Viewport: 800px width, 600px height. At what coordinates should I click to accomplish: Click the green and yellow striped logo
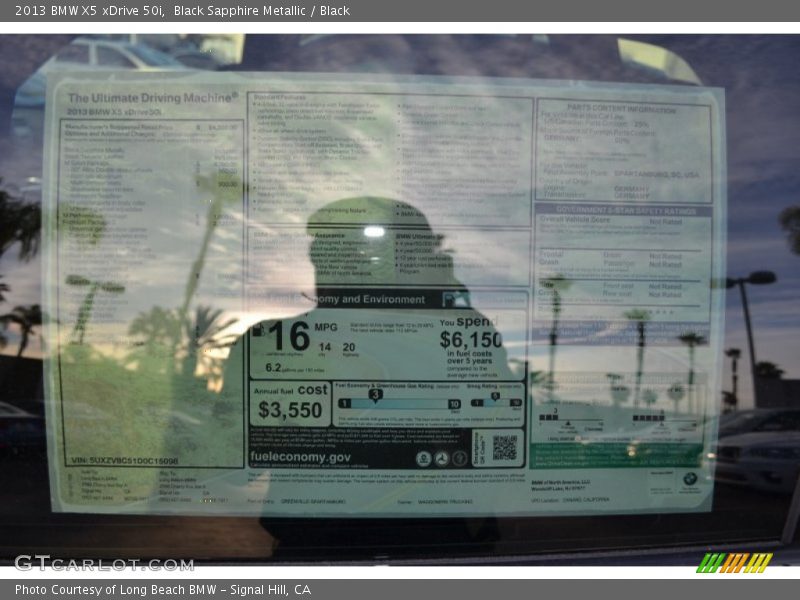coord(734,563)
